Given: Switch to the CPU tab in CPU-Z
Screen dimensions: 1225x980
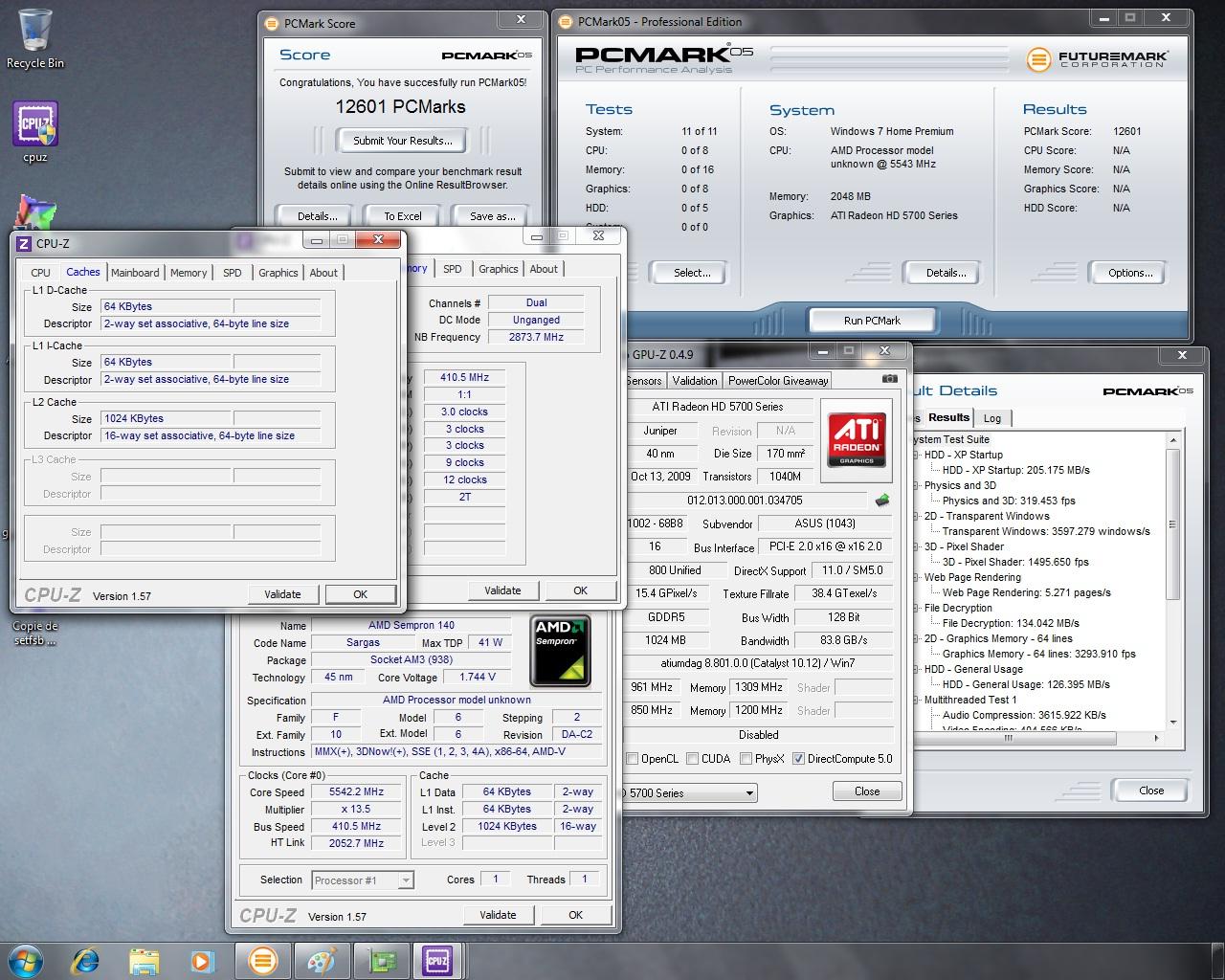Looking at the screenshot, I should point(40,273).
